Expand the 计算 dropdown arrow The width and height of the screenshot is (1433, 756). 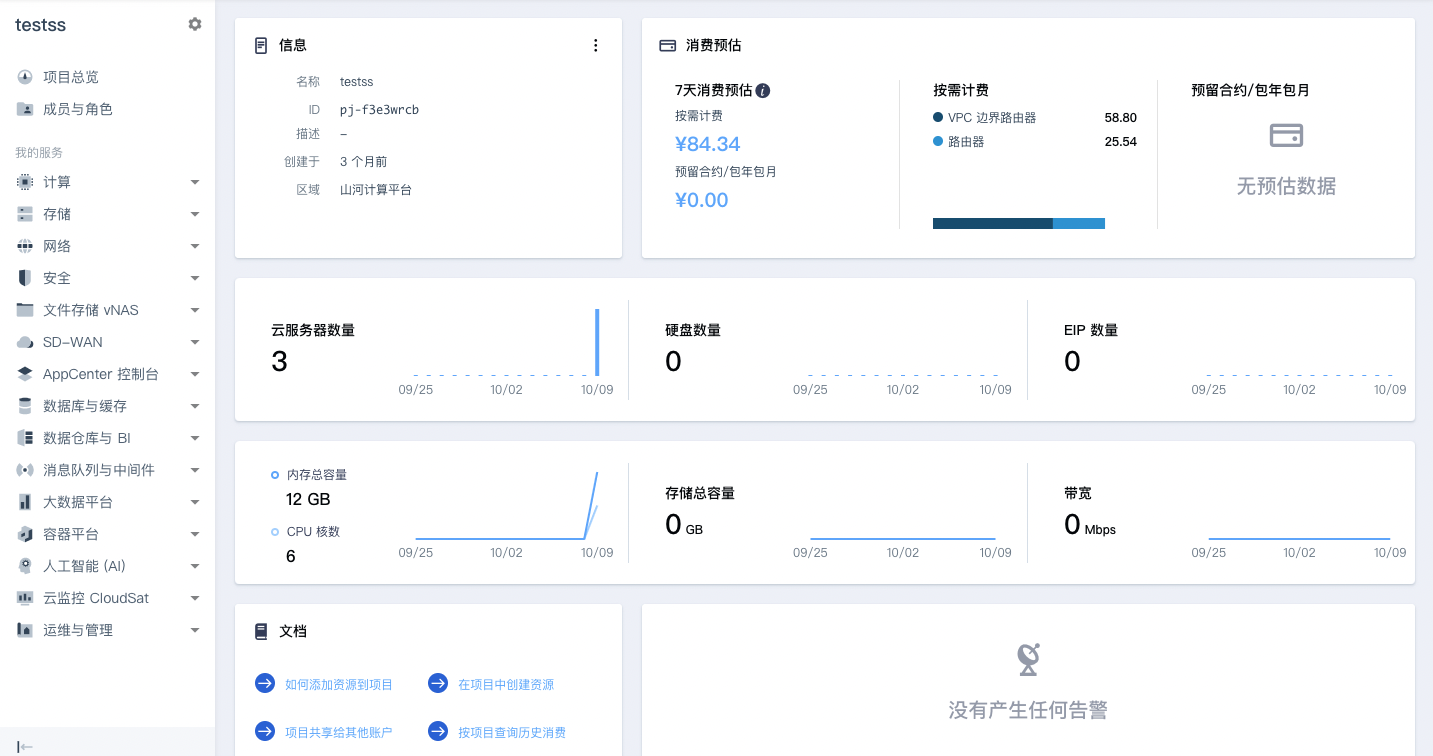click(x=195, y=182)
